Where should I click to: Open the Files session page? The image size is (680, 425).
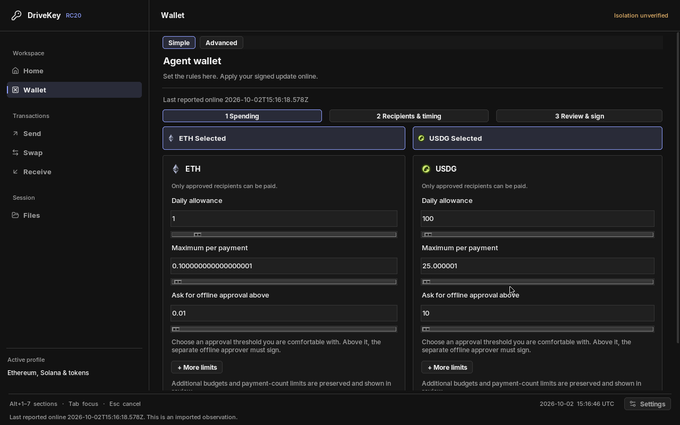click(74, 215)
